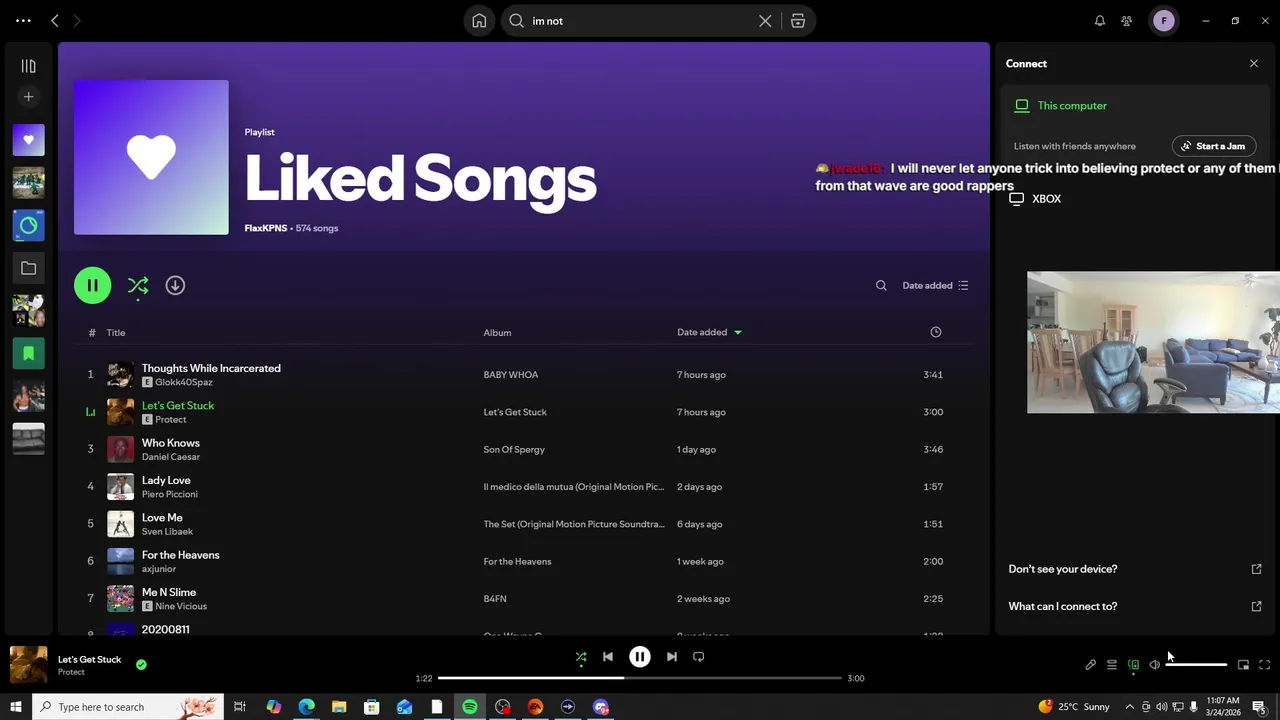The width and height of the screenshot is (1280, 720).
Task: Go back with the left arrow
Action: [x=55, y=21]
